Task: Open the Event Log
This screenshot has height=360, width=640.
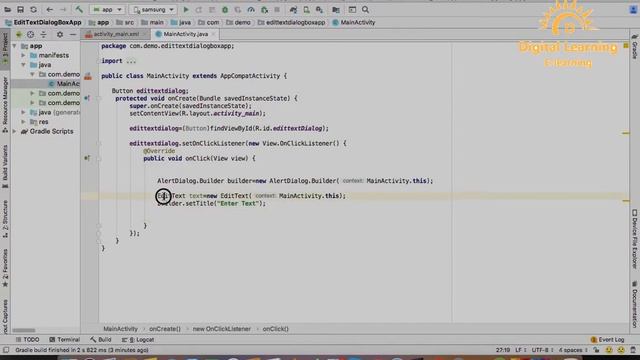Action: [607, 340]
